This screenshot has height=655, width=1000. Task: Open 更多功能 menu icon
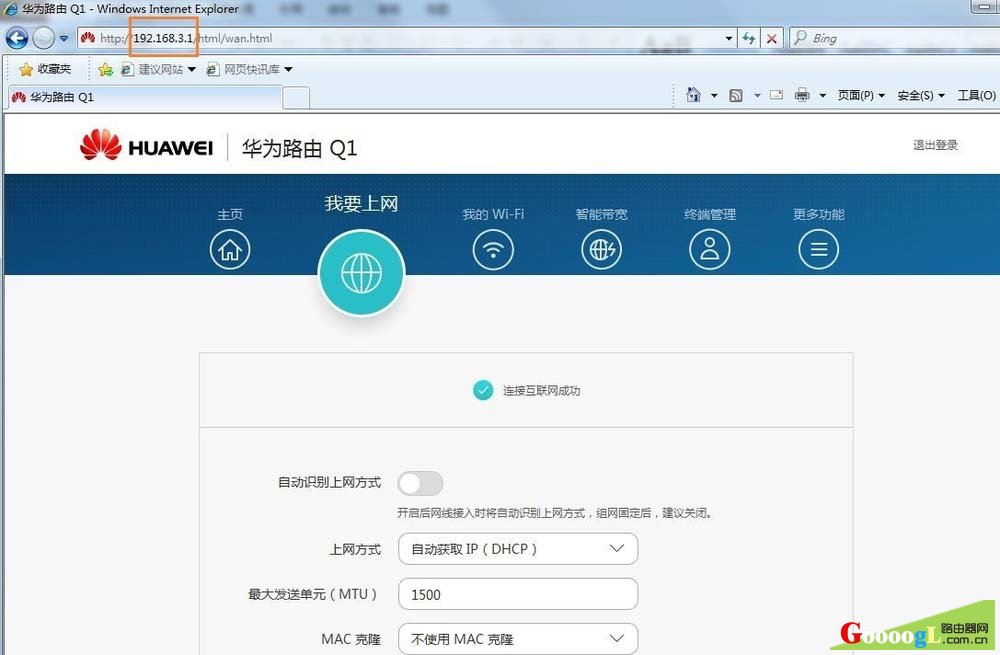click(x=818, y=249)
